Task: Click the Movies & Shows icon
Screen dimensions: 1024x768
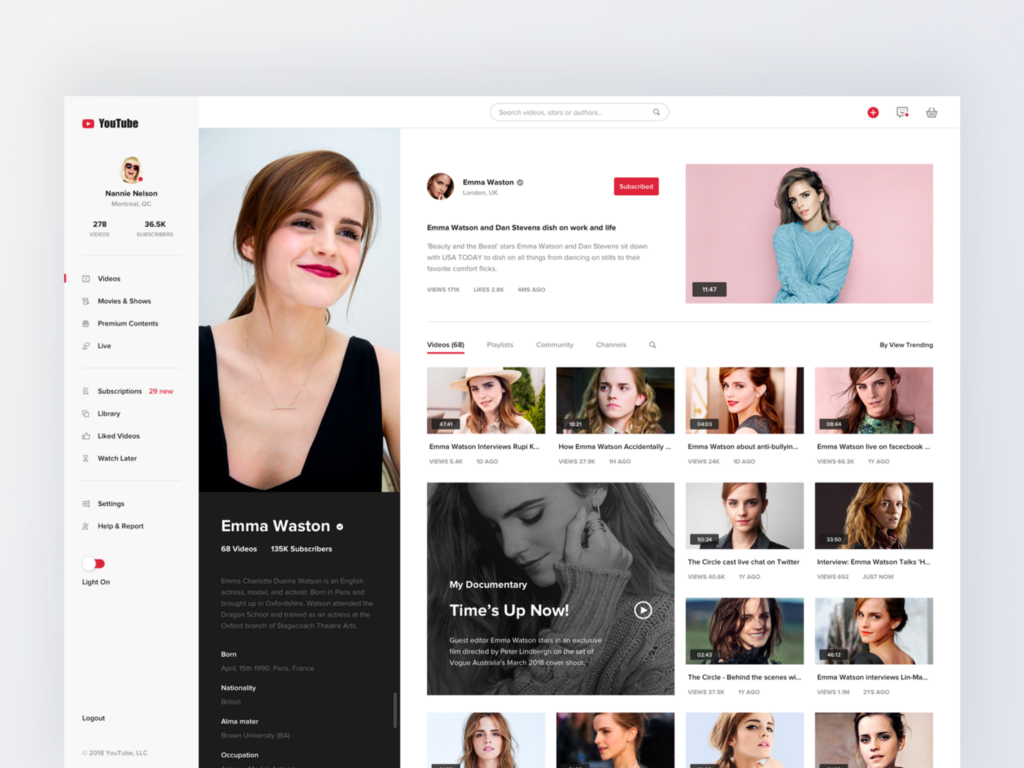Action: [86, 301]
